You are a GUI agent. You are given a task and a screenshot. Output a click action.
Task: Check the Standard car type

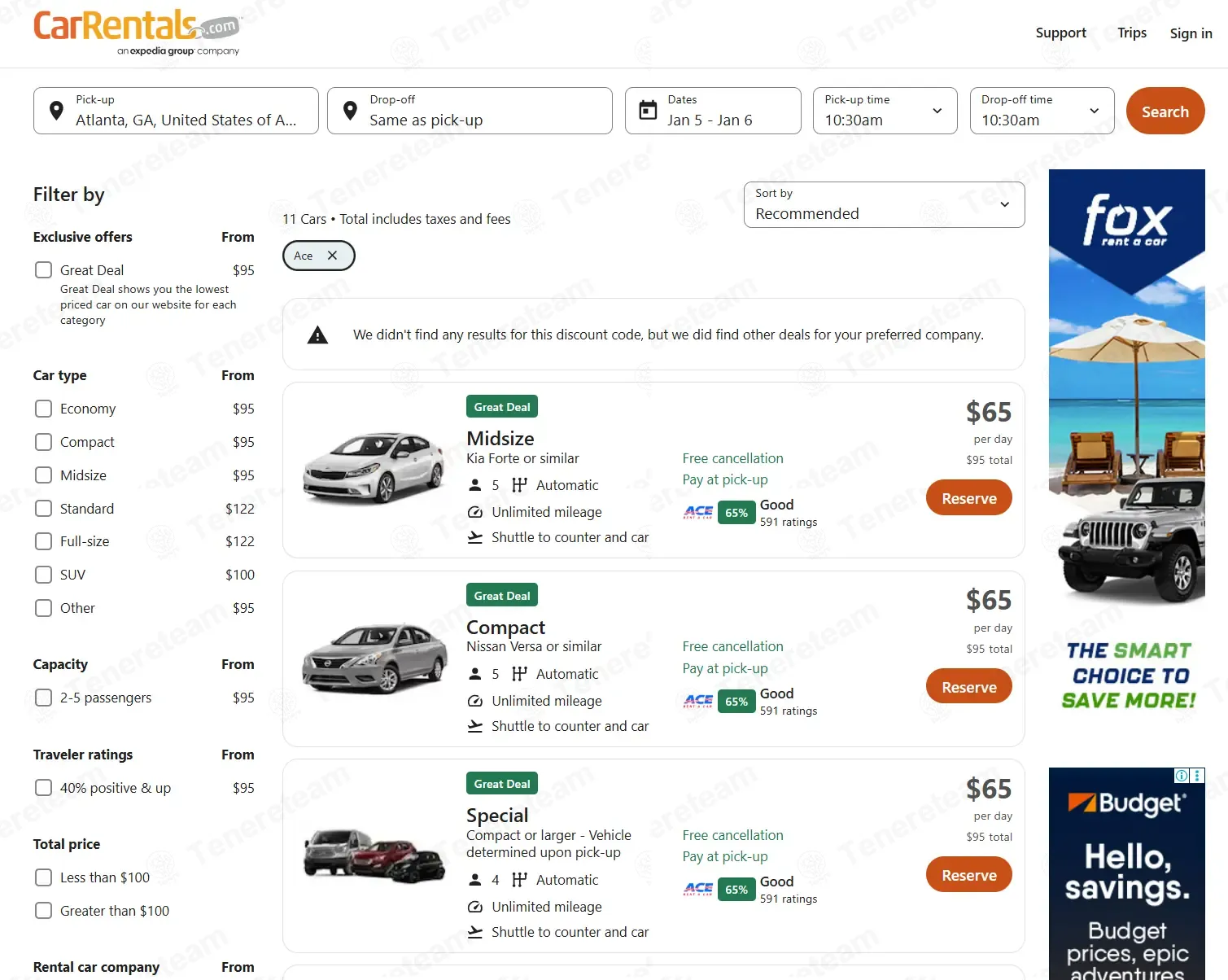[x=44, y=508]
